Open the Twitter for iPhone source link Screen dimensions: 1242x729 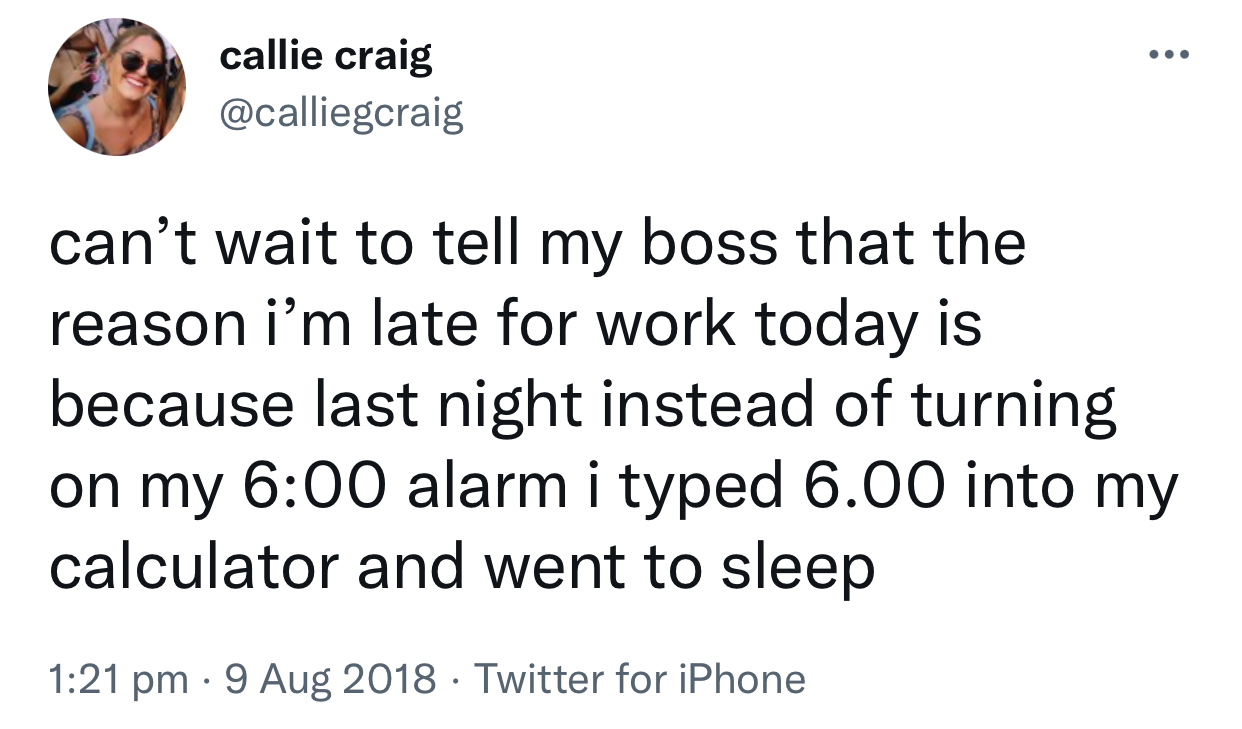point(640,680)
